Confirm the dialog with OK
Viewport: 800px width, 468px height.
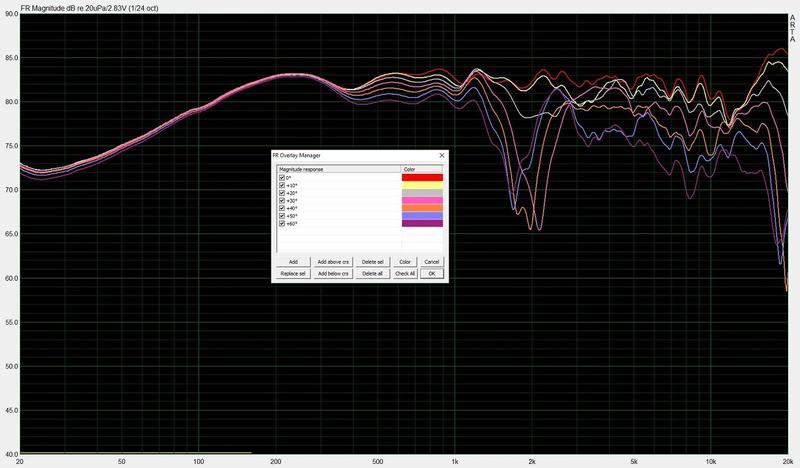[x=432, y=273]
